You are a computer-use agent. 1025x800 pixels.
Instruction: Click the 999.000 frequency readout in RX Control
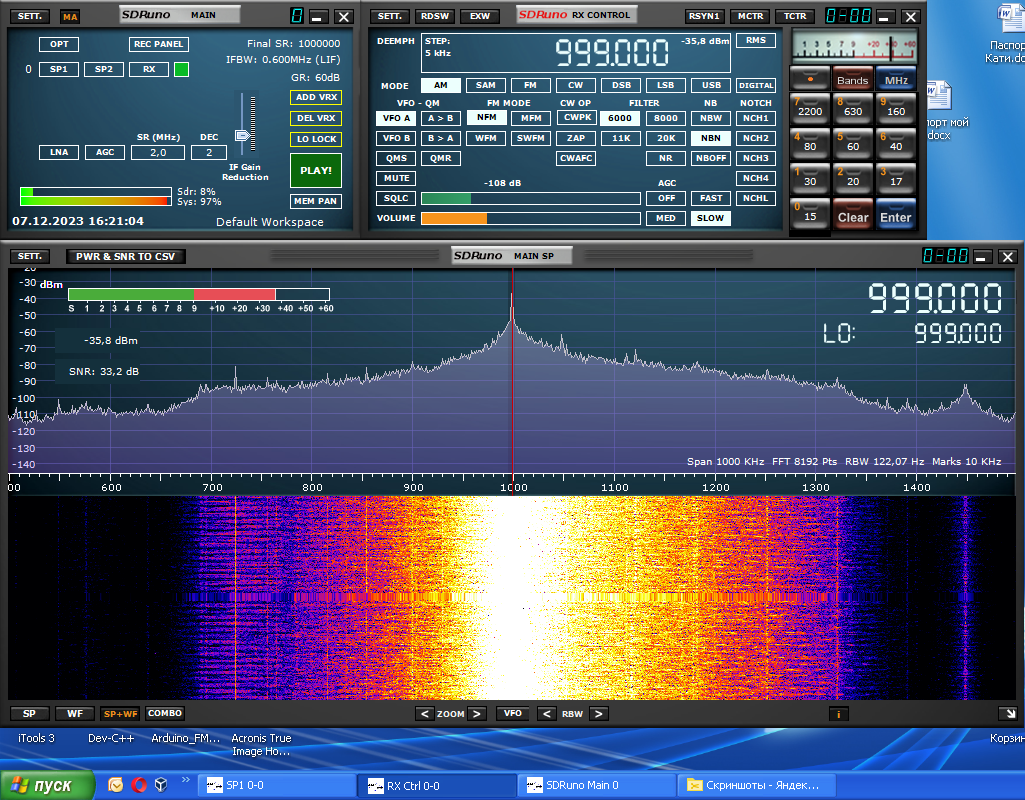point(612,52)
